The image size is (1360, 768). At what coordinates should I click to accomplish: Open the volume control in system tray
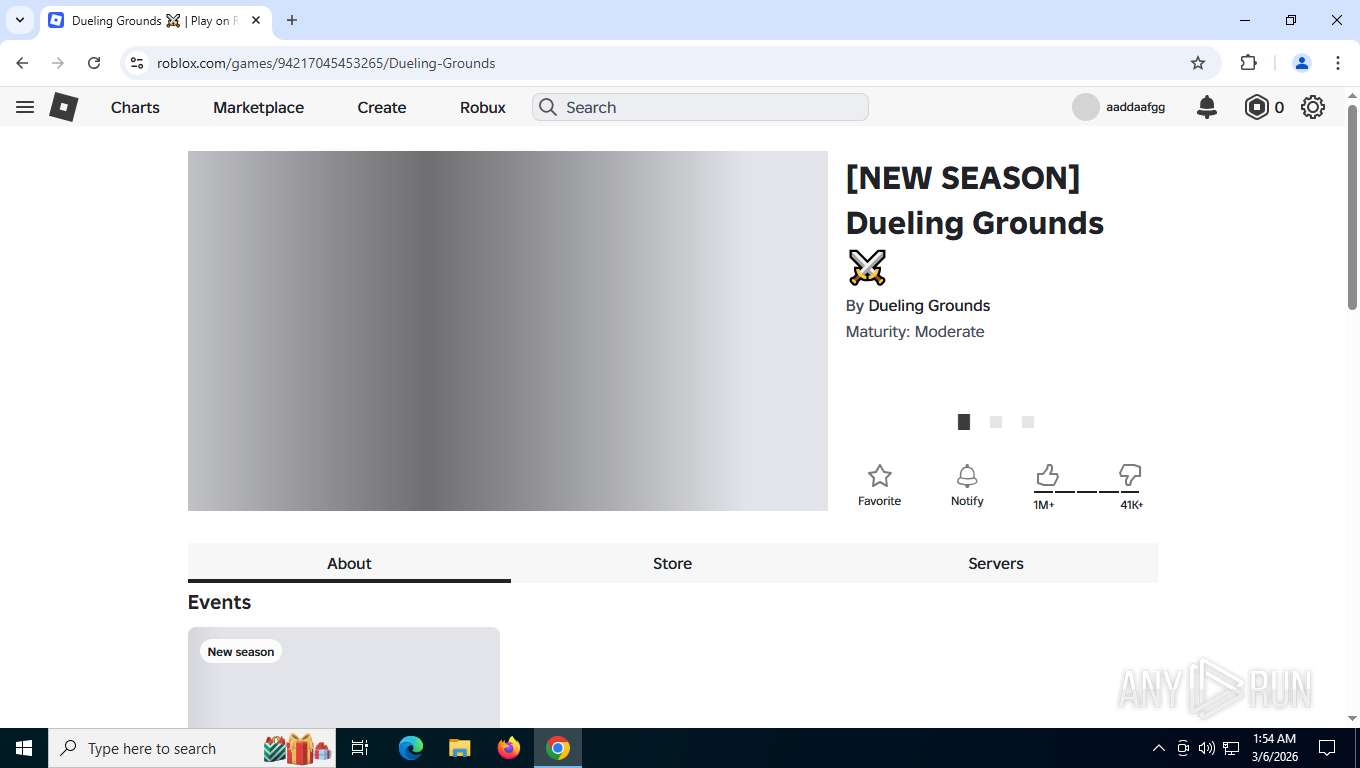(1207, 748)
